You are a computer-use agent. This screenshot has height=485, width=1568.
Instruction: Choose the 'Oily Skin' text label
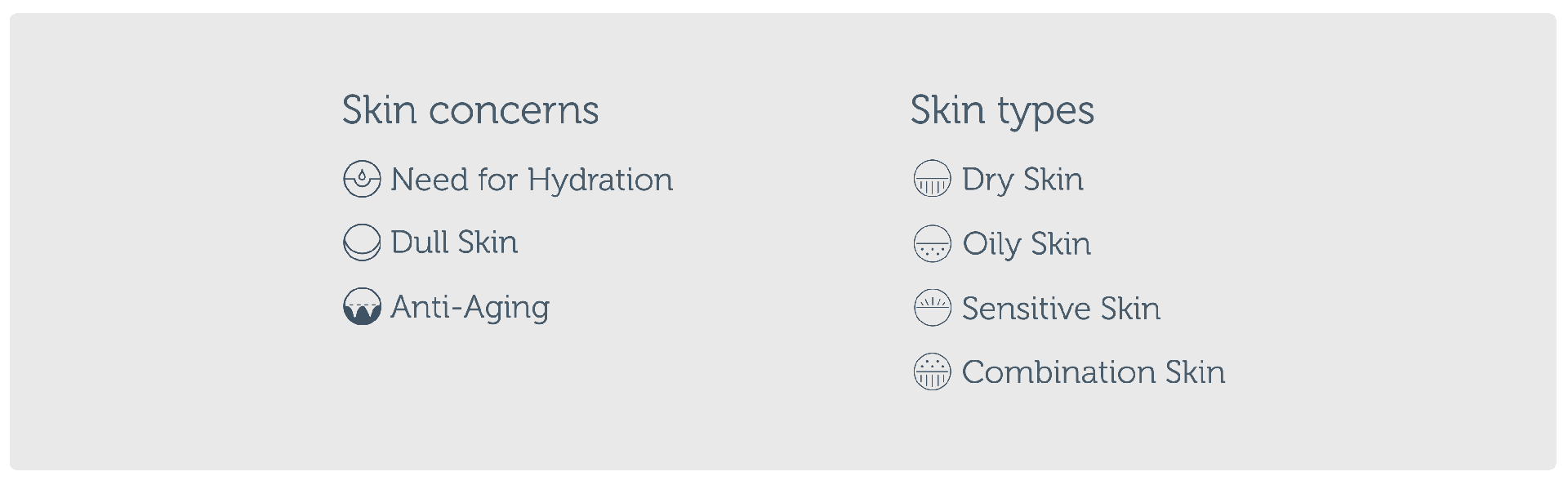[x=1027, y=243]
